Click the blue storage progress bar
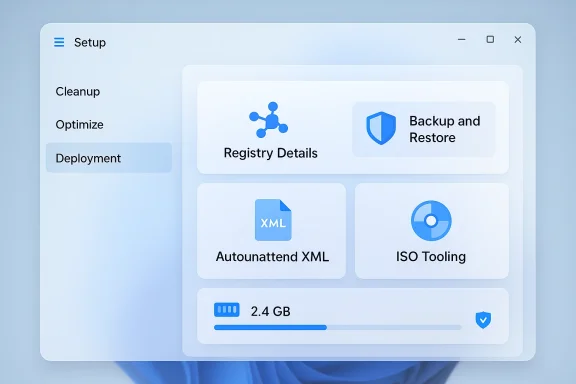The width and height of the screenshot is (576, 384). point(270,327)
